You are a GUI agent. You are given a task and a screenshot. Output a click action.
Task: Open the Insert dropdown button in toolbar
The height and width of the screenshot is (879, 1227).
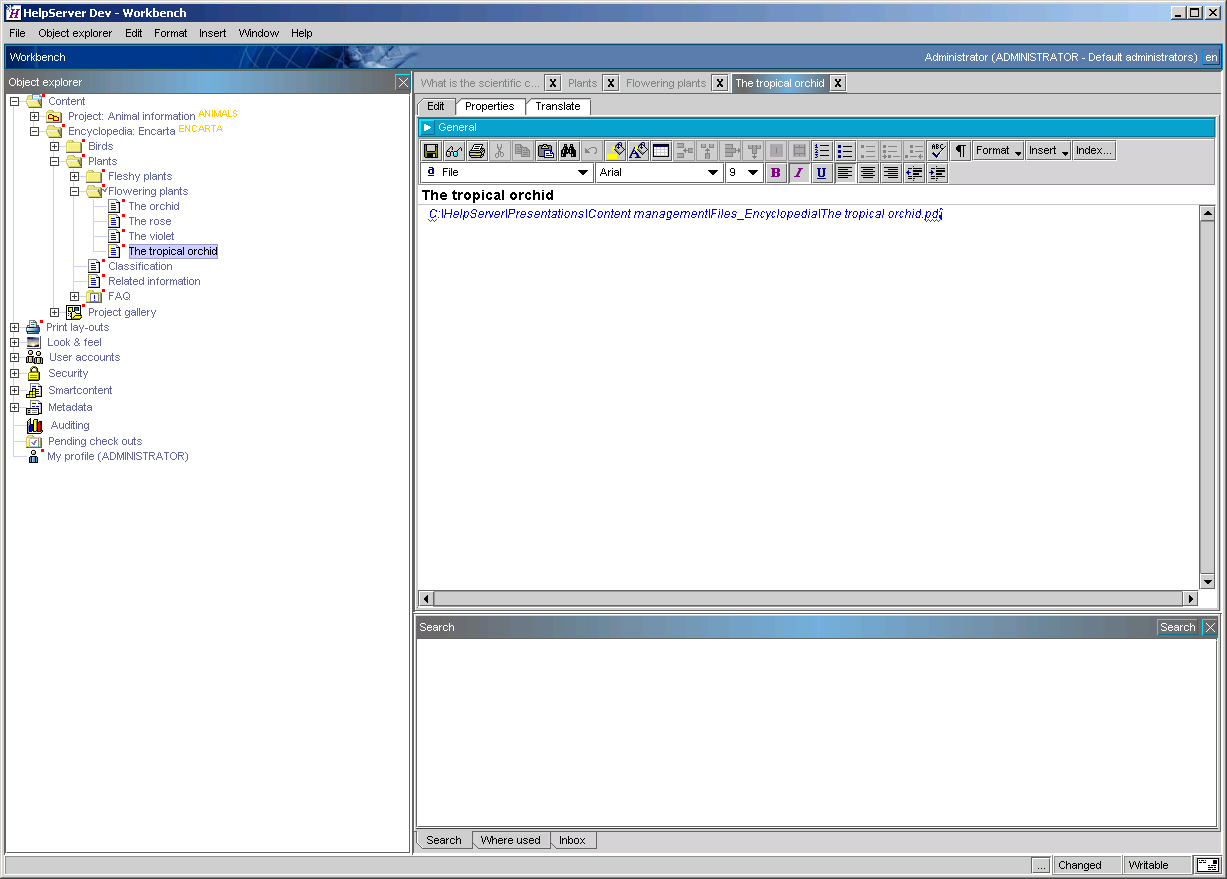click(1048, 151)
